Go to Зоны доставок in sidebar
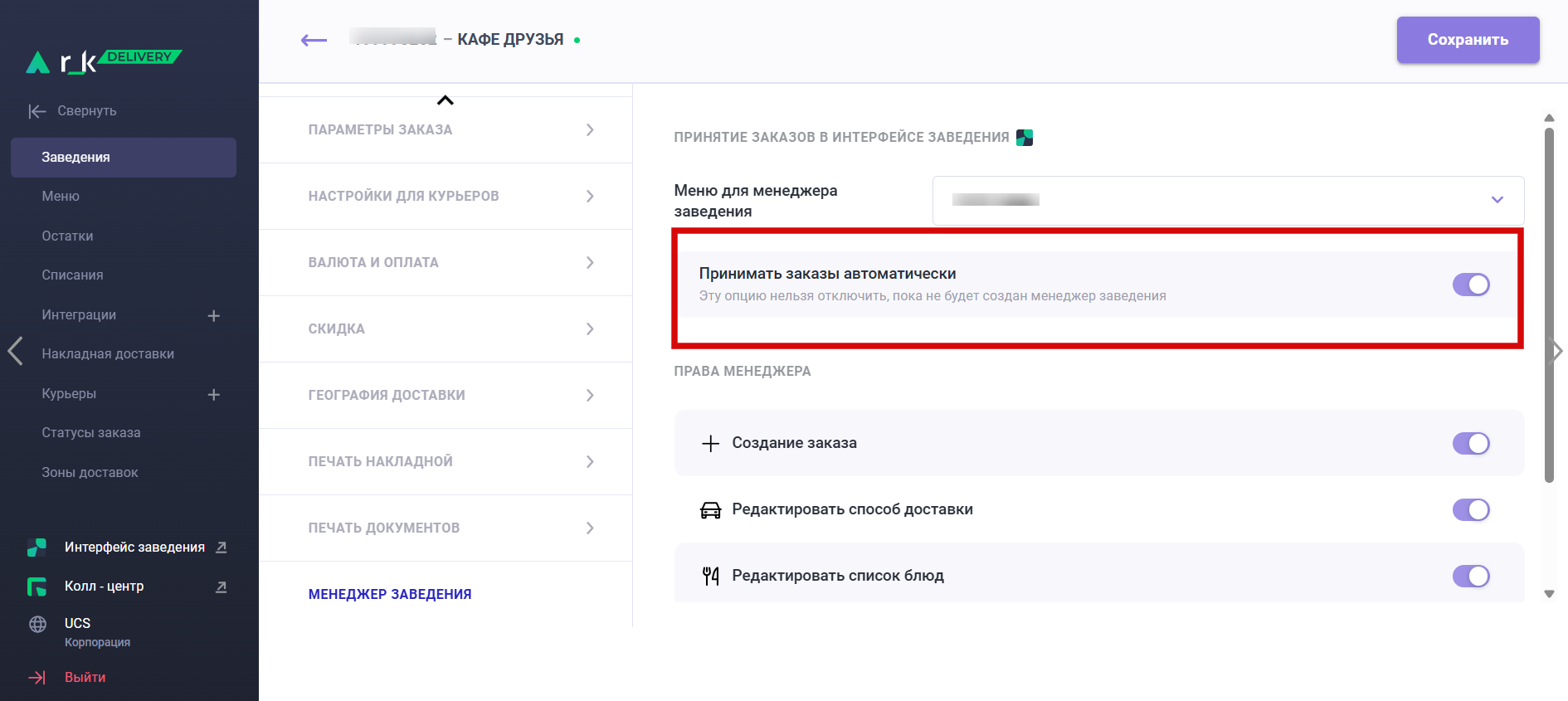 click(x=90, y=473)
